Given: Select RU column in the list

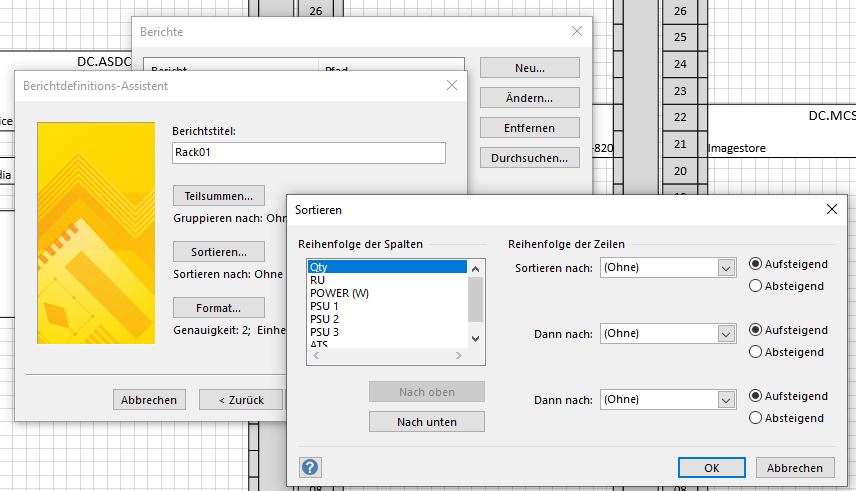Looking at the screenshot, I should click(x=318, y=280).
